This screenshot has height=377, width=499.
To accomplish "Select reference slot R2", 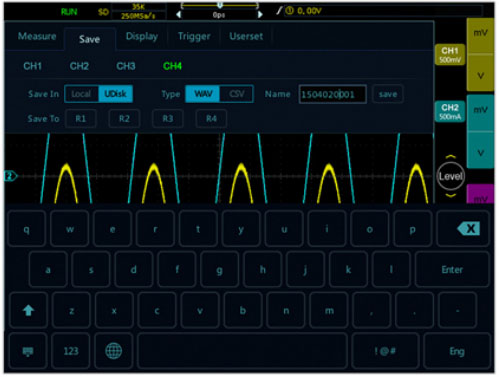I will [124, 119].
